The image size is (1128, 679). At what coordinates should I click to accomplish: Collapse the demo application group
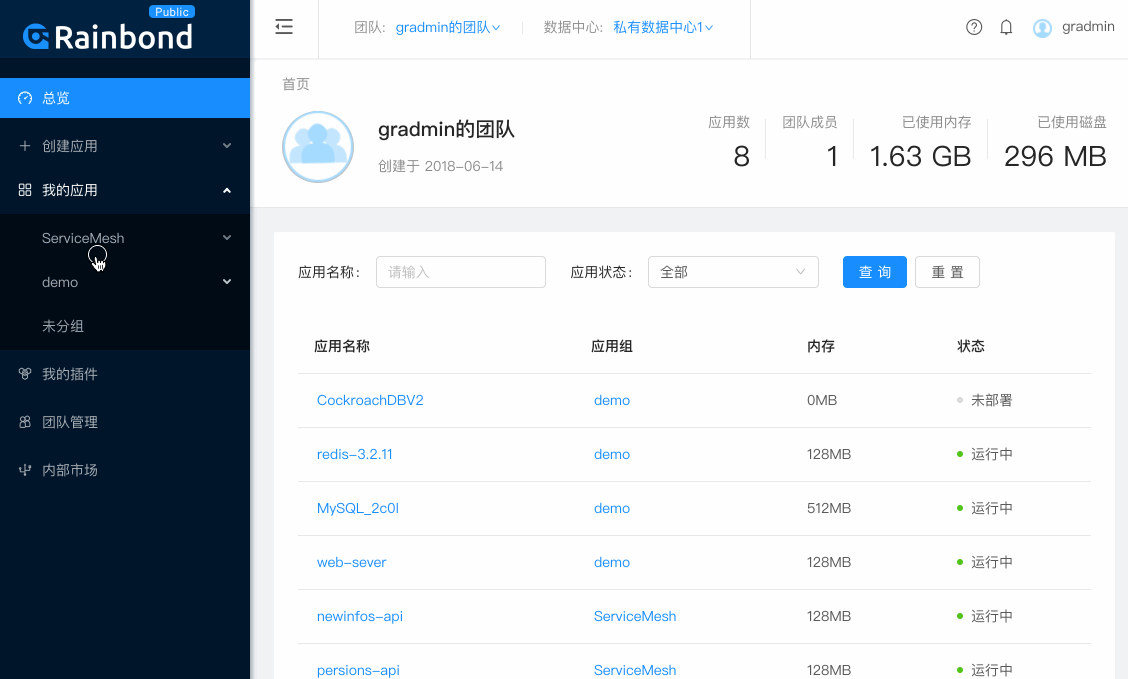[60, 282]
